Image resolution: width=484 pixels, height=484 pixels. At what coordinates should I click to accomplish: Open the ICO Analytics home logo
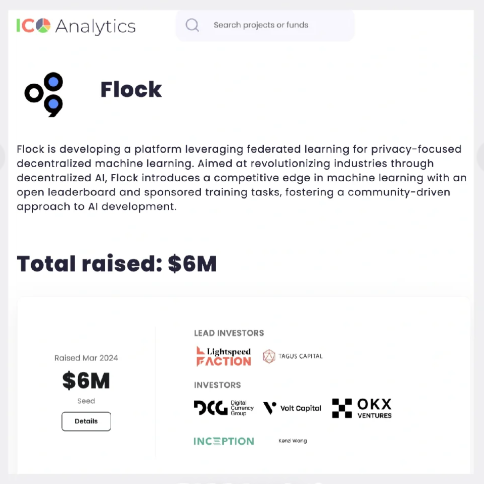76,26
